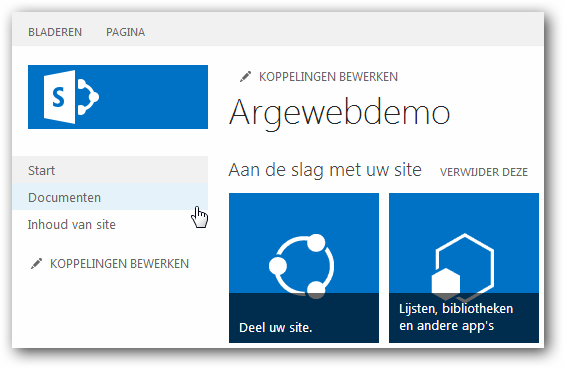
Task: Open the PAGINA ribbon tab
Action: 126,32
